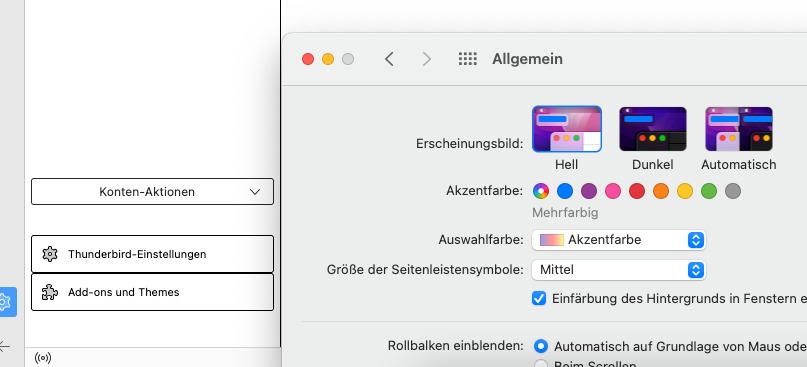Select the Hell appearance thumbnail
Screen dimensions: 807x367
567,129
